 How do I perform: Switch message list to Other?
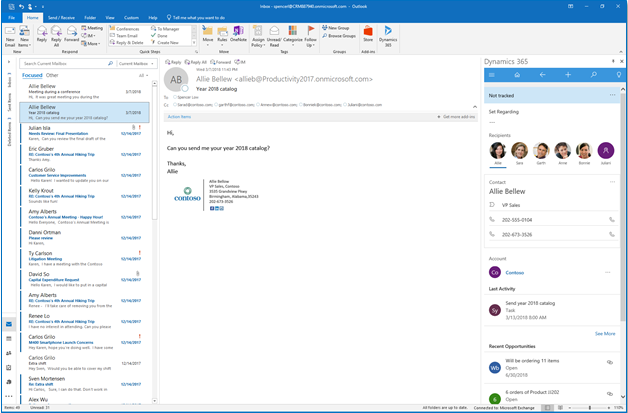pyautogui.click(x=52, y=75)
